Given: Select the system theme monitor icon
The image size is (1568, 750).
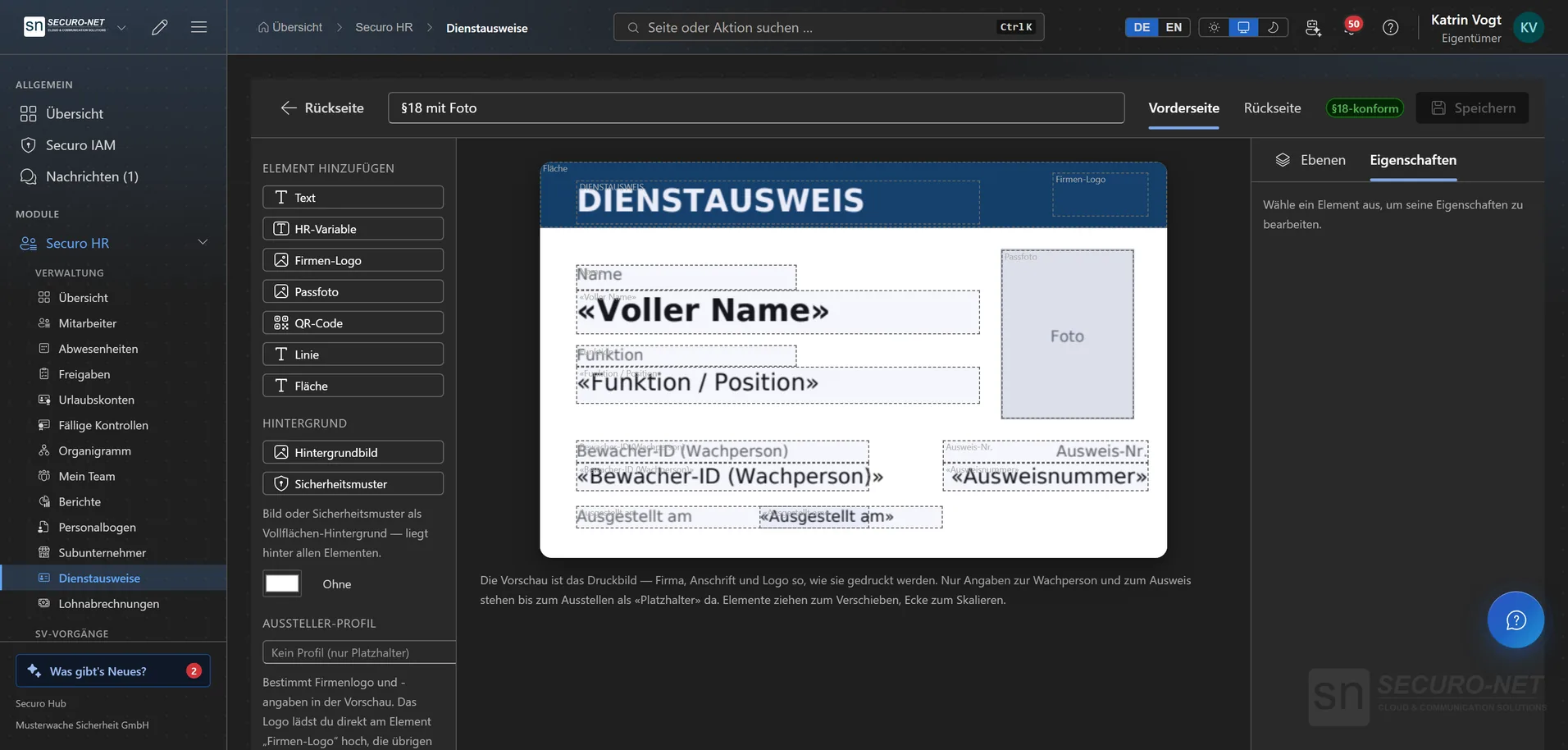Looking at the screenshot, I should [1243, 27].
